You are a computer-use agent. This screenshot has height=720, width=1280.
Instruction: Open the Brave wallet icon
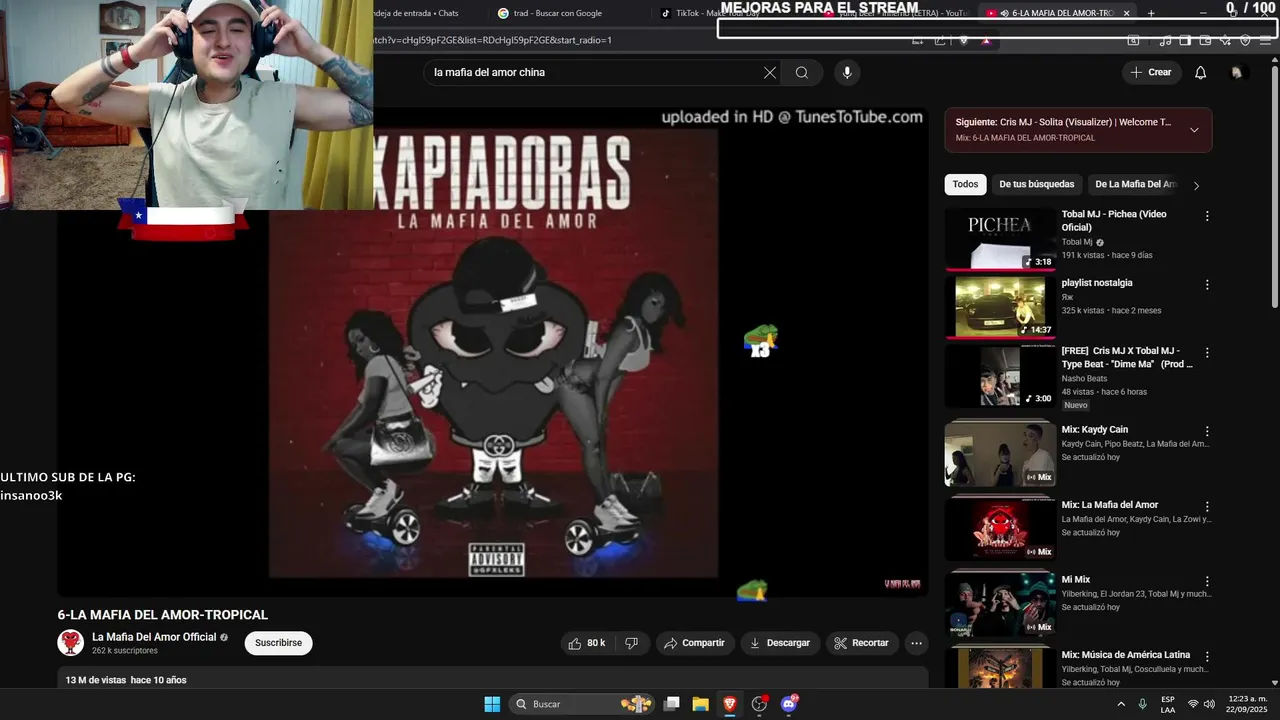(x=1205, y=40)
